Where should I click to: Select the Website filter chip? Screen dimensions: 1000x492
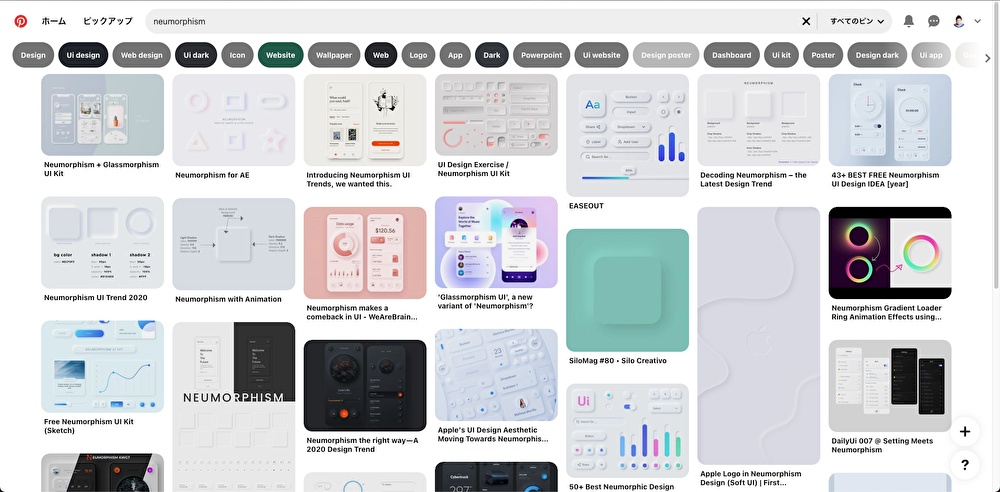point(281,55)
